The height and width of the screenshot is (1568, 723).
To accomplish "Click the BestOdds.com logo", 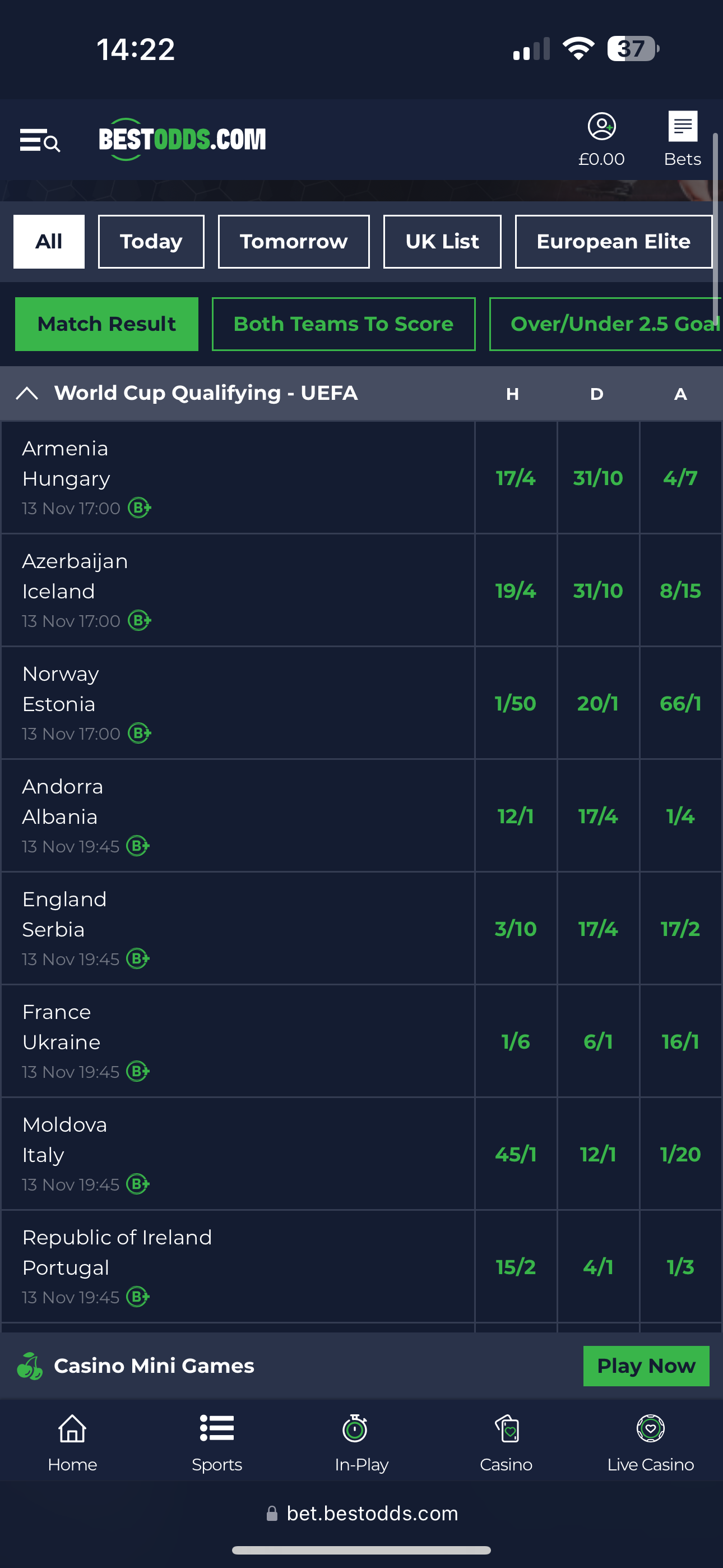I will [182, 140].
